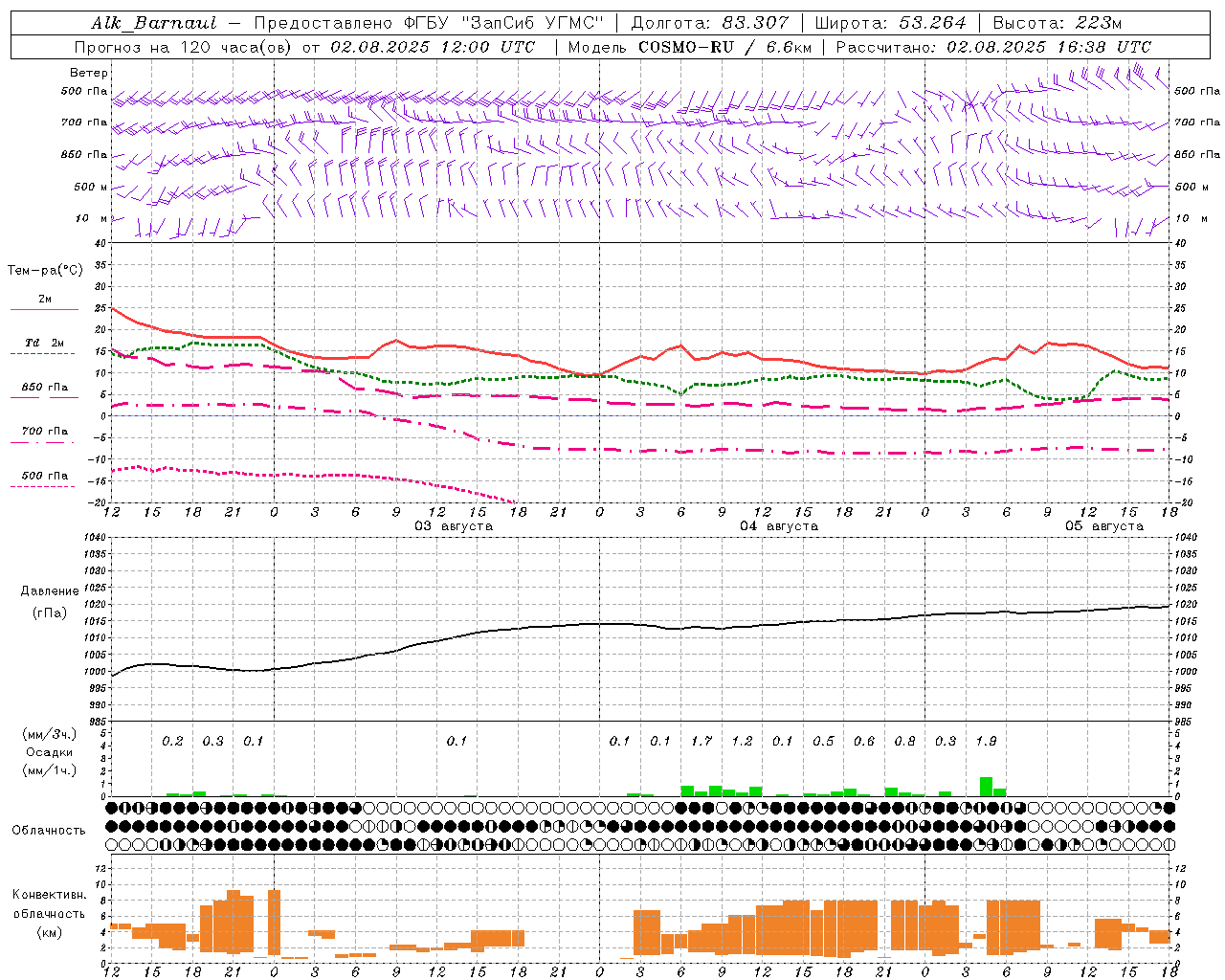This screenshot has height=980, width=1225.
Task: Click the precipitation value 0.5
Action: (823, 741)
